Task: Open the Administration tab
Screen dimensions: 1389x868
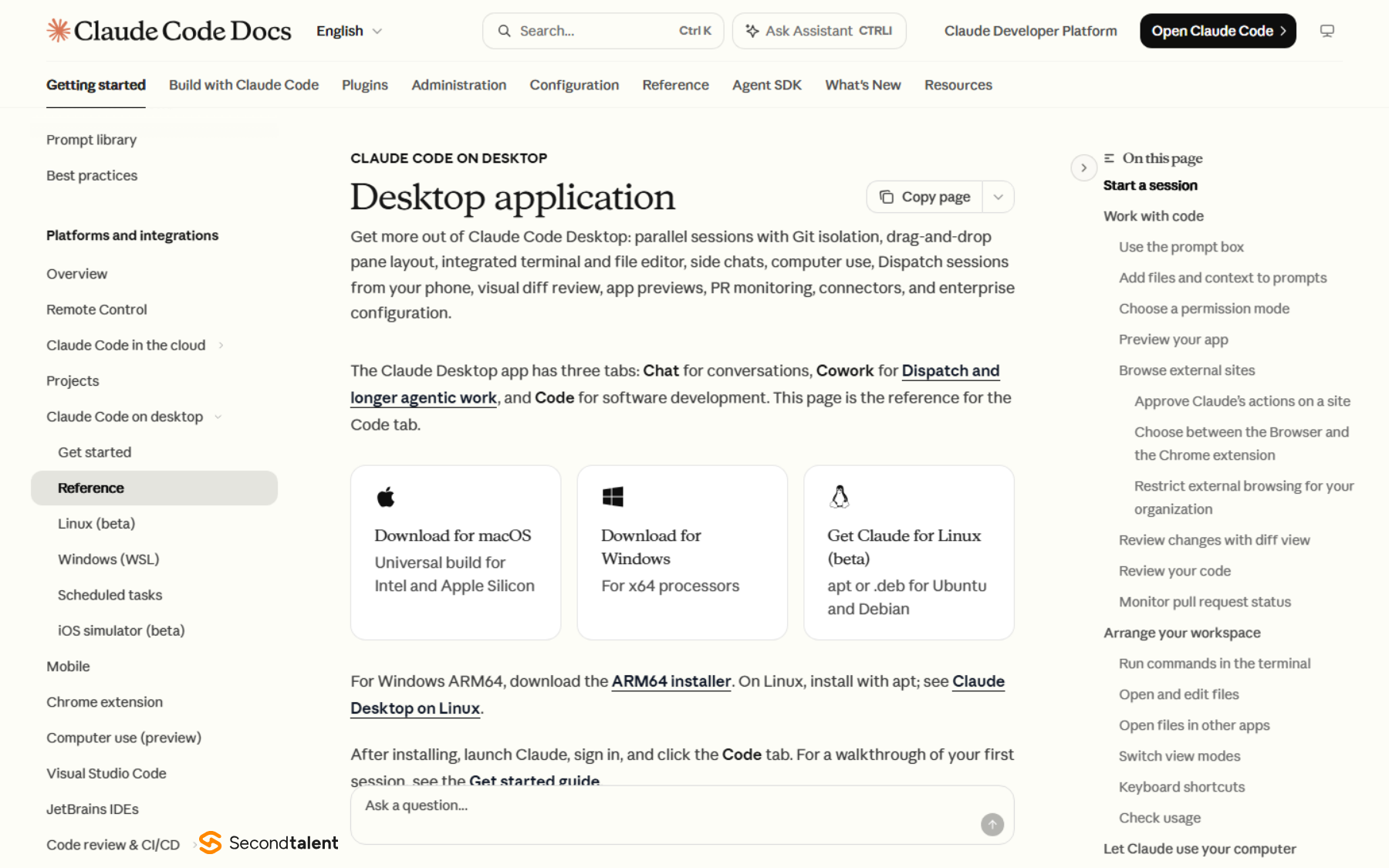Action: [x=459, y=85]
